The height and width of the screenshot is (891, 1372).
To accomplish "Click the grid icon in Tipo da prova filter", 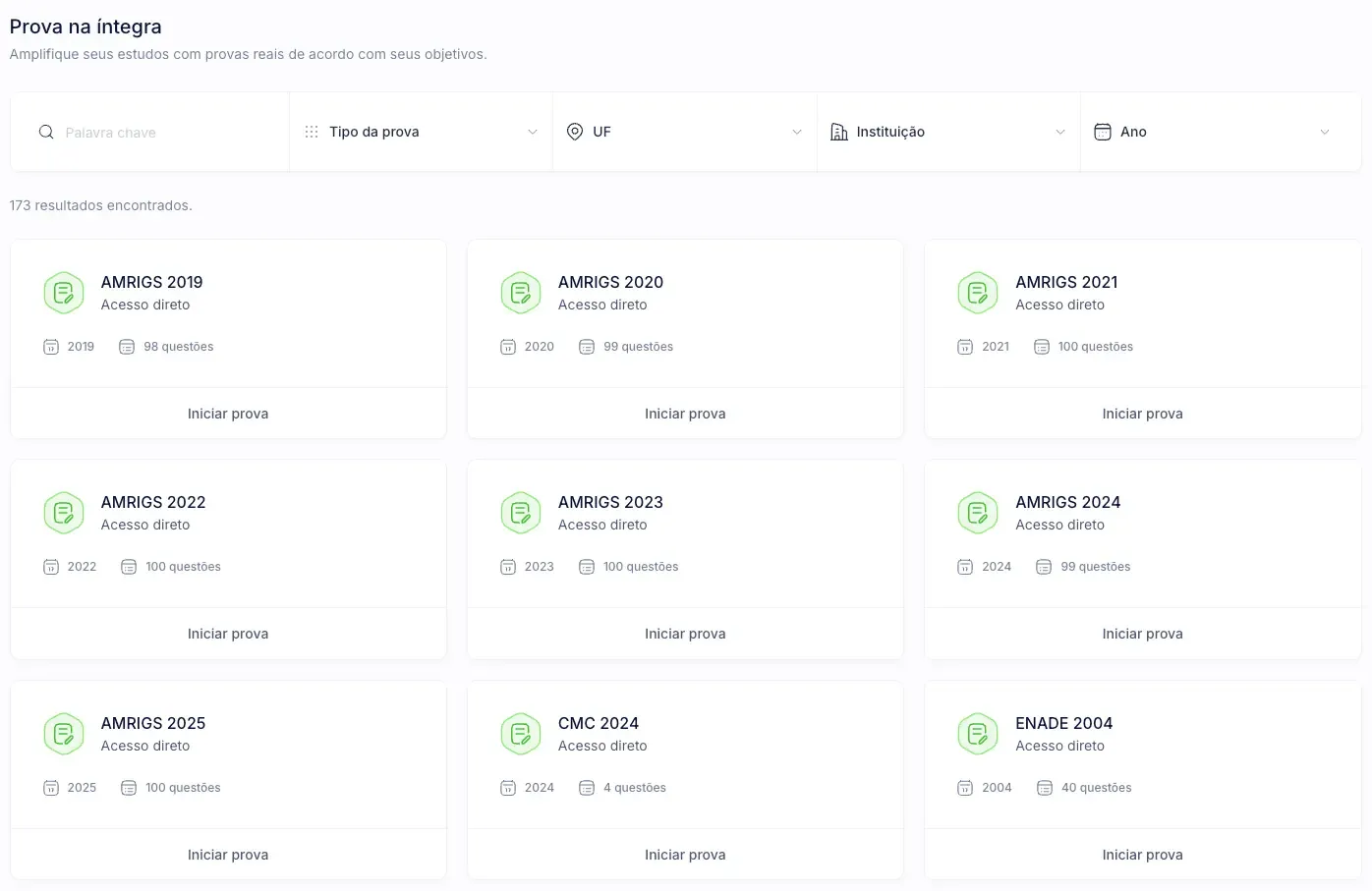I will 312,131.
